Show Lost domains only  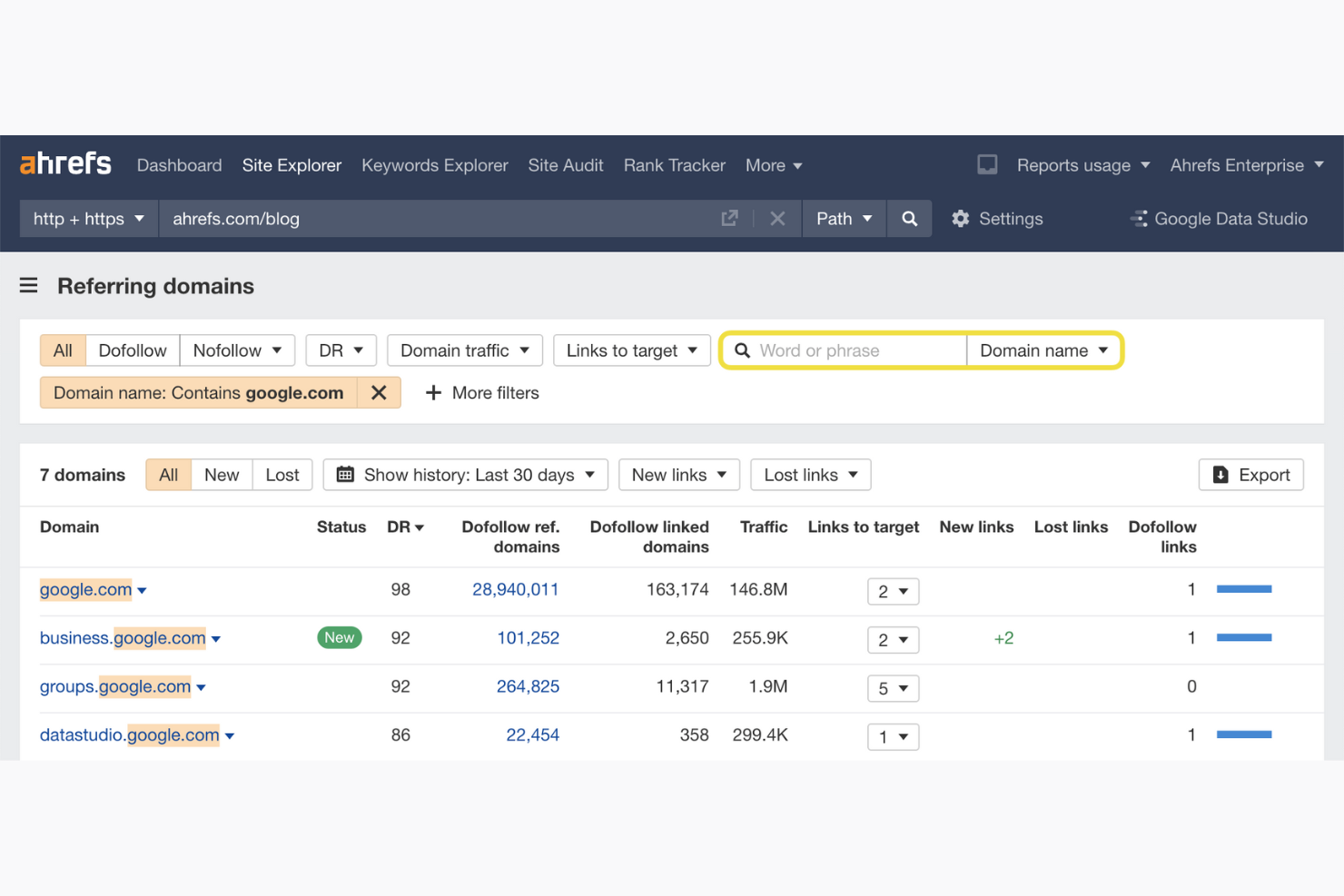[282, 475]
